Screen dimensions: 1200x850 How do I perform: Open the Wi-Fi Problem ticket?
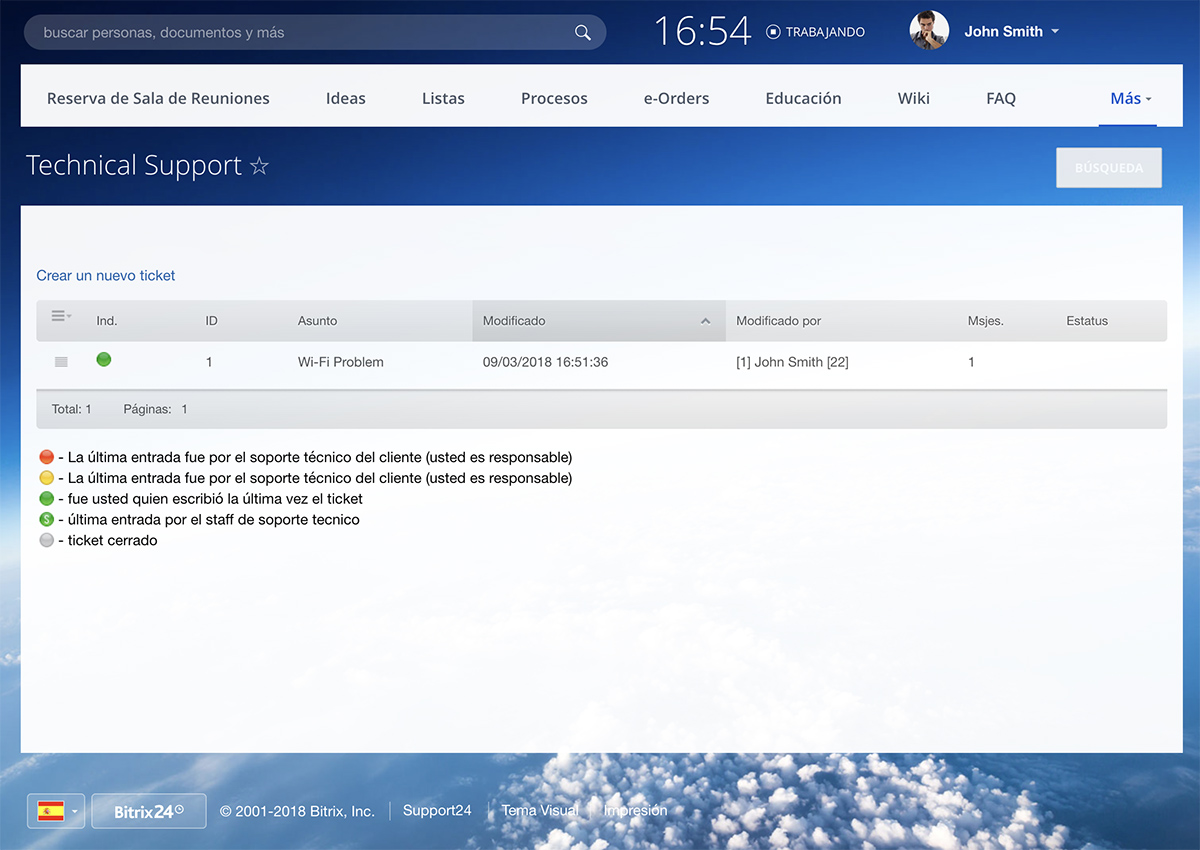point(340,362)
